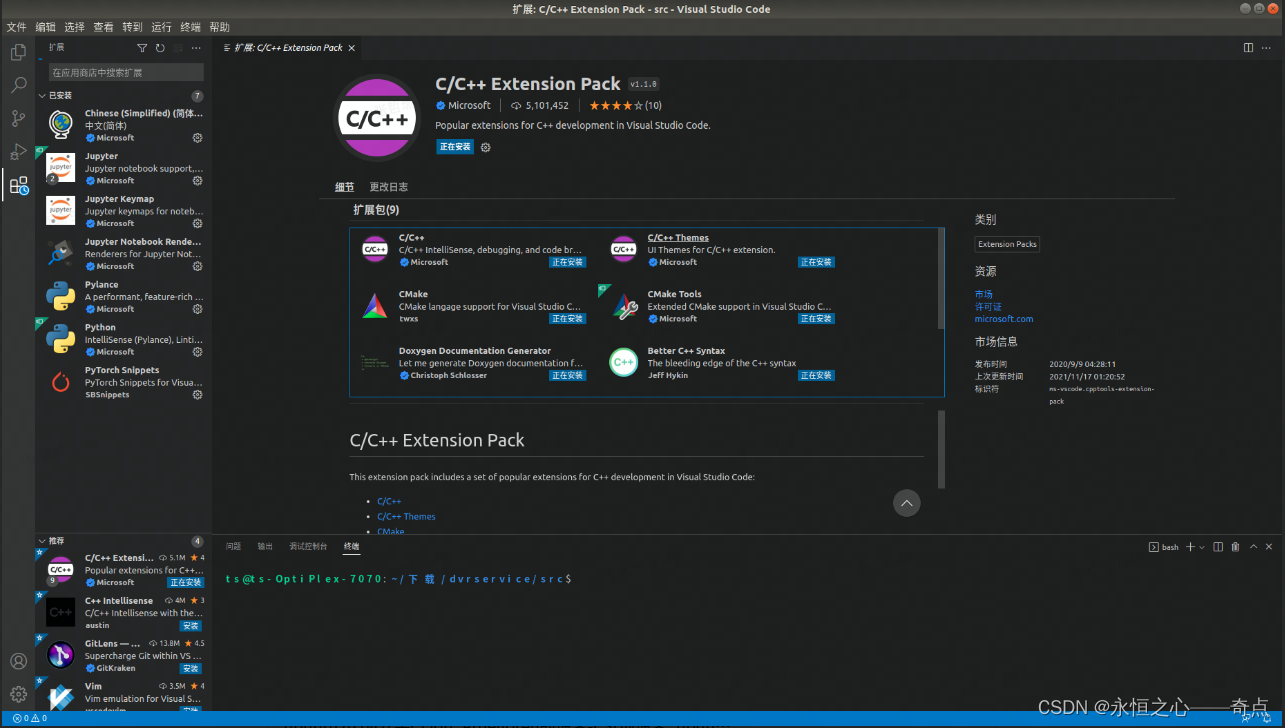Open the 运行 Run menu
This screenshot has width=1285, height=728.
[x=161, y=27]
